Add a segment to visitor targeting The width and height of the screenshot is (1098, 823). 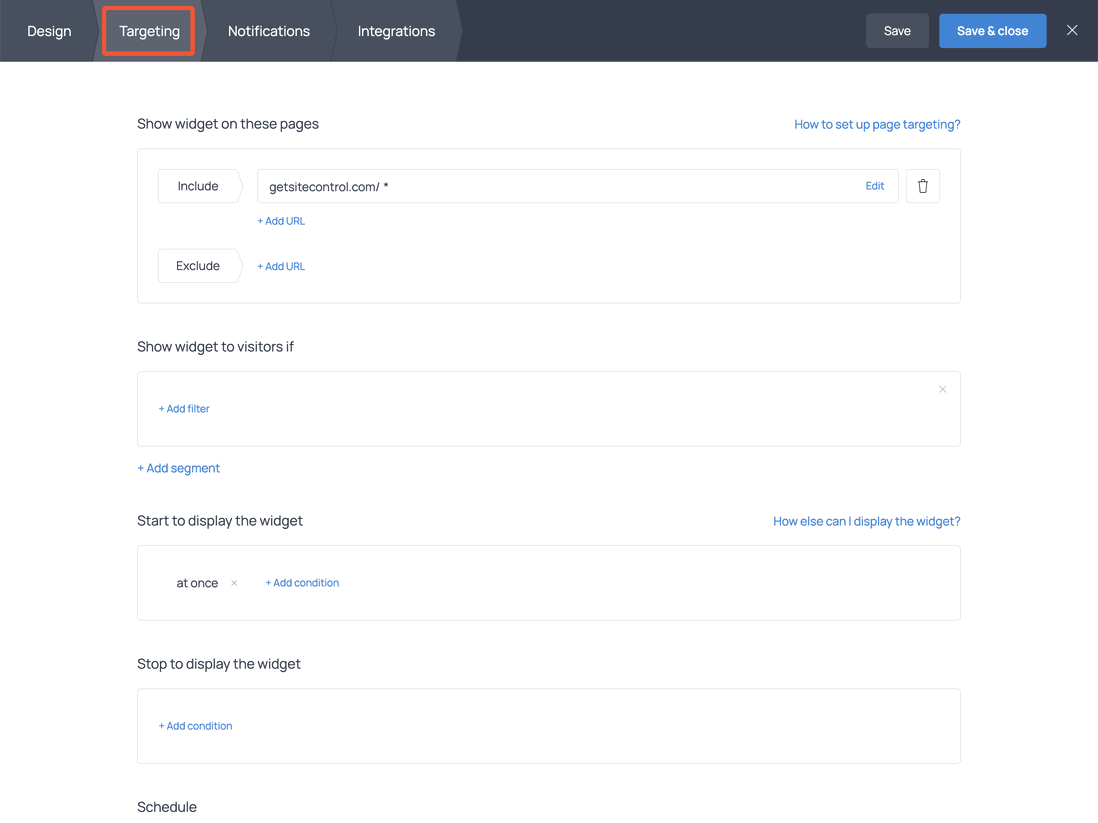click(x=179, y=467)
